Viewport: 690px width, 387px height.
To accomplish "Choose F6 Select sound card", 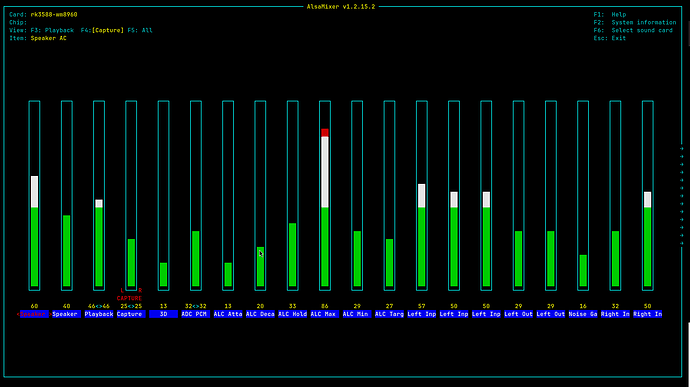I will [633, 30].
